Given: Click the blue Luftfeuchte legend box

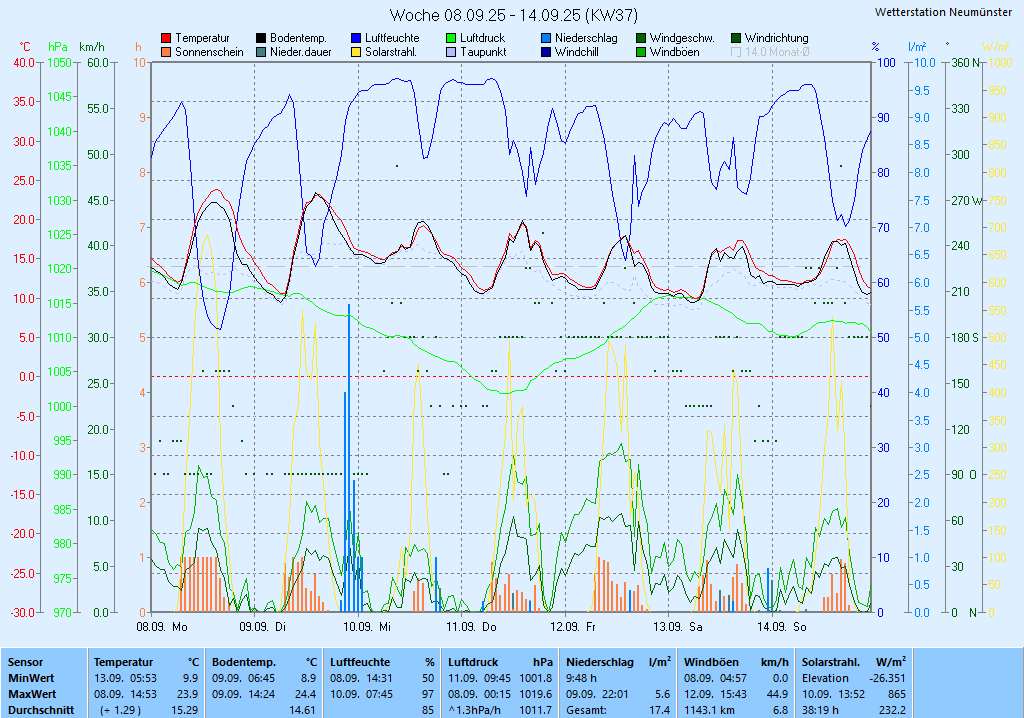Looking at the screenshot, I should tap(356, 38).
